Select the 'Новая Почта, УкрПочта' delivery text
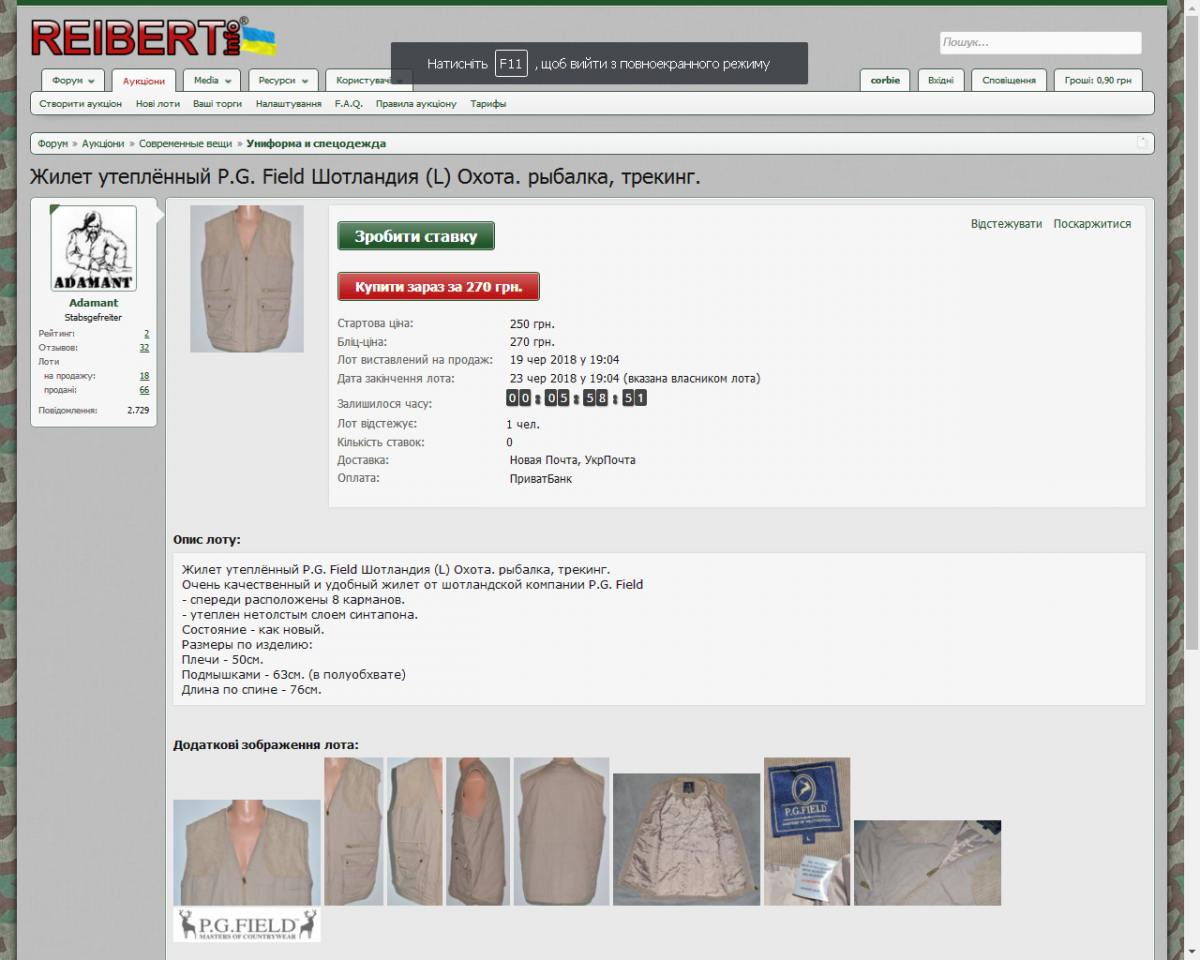Viewport: 1200px width, 960px height. click(573, 460)
